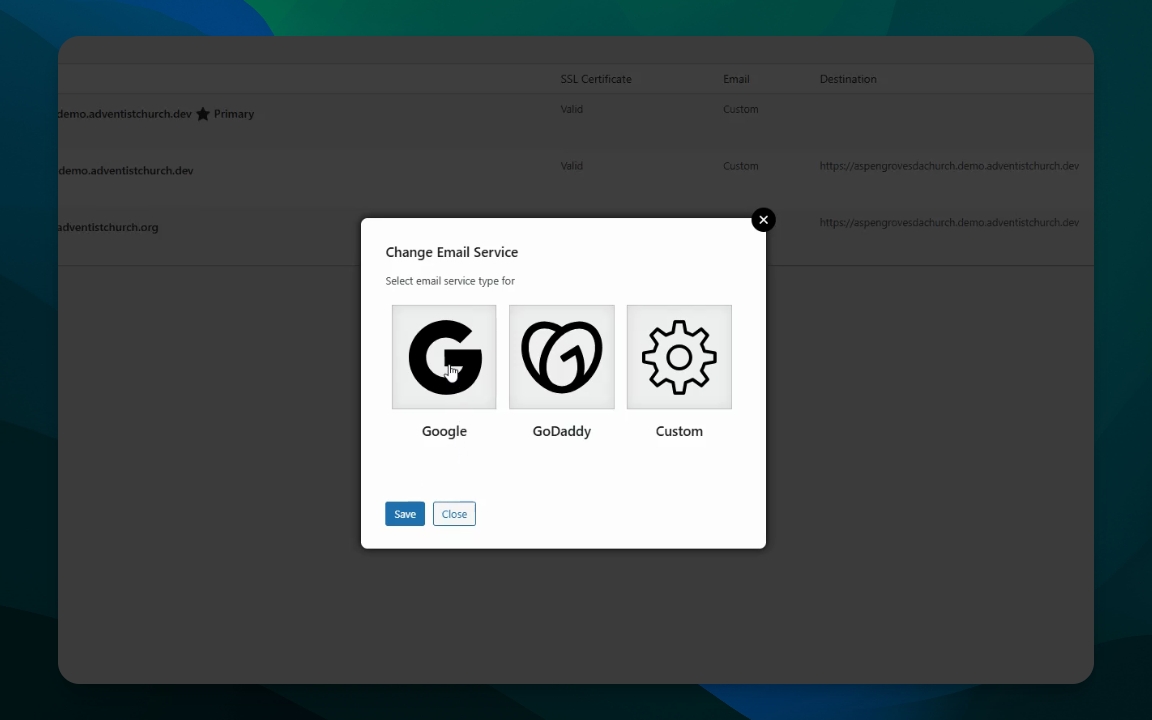The height and width of the screenshot is (720, 1152).
Task: Click Custom email in Primary domain row
Action: tap(741, 109)
